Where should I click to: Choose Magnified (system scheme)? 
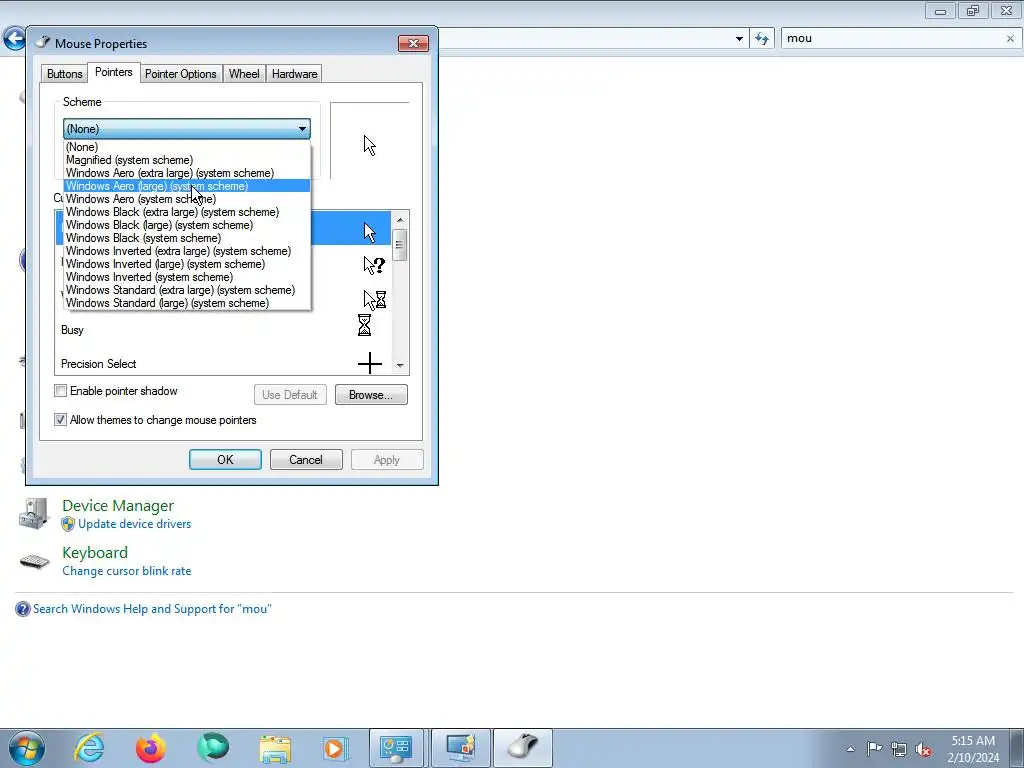pyautogui.click(x=187, y=160)
